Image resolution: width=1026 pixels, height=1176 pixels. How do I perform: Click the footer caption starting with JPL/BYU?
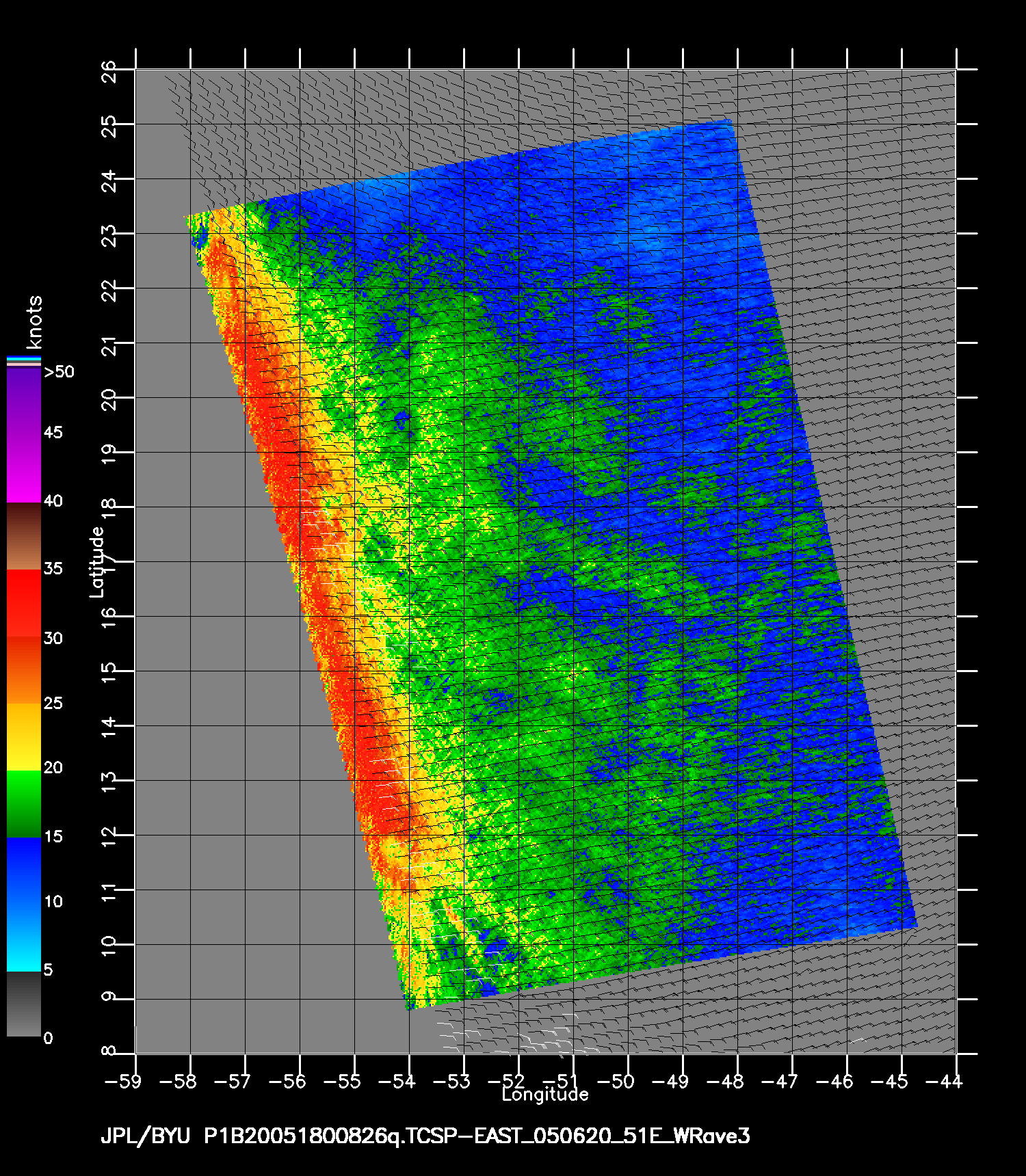425,1136
